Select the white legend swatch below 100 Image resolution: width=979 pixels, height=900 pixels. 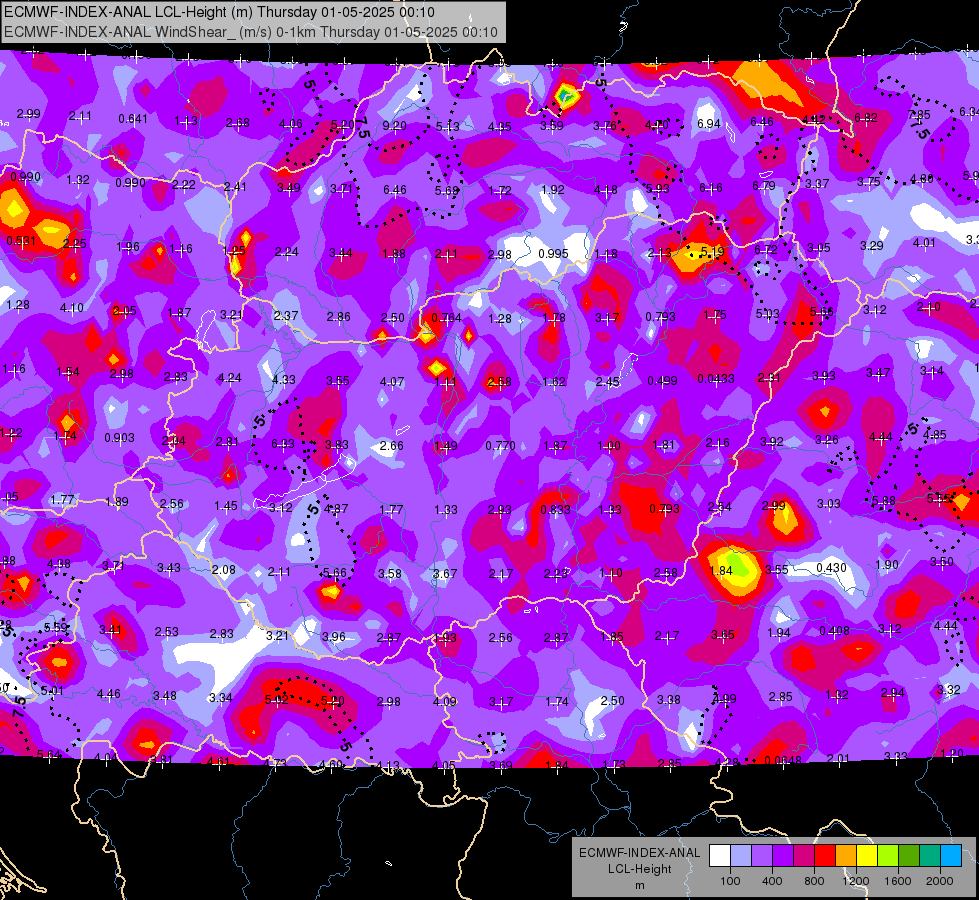(720, 856)
